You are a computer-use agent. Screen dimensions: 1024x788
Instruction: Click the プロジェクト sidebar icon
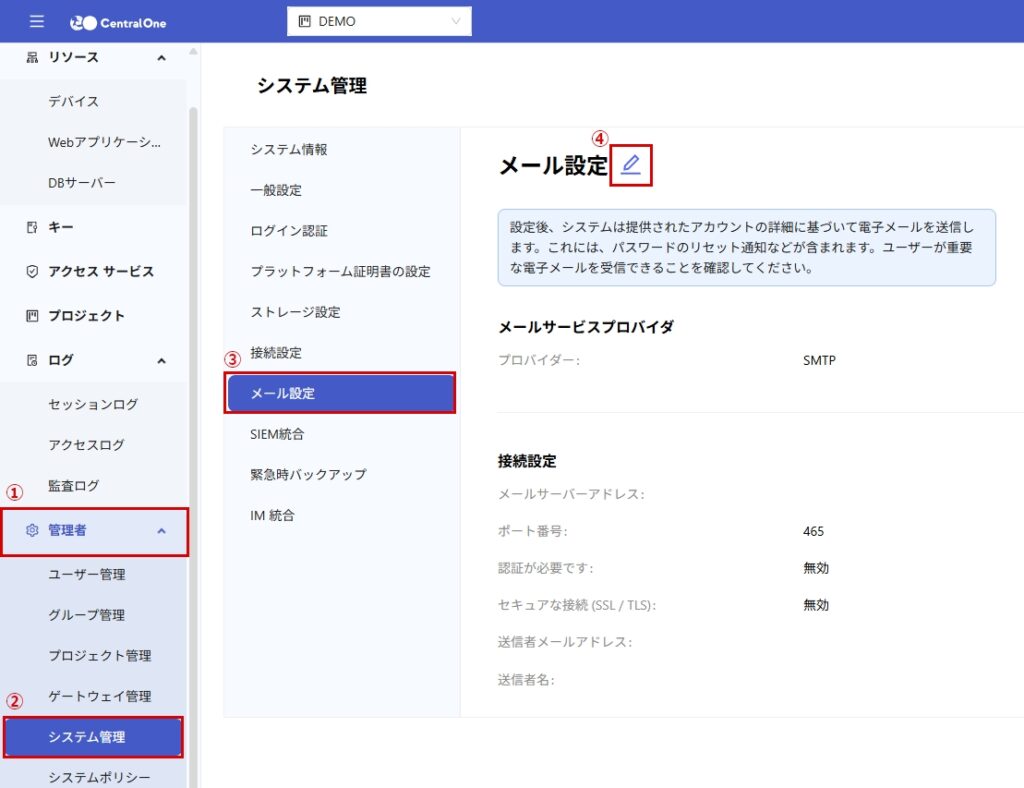point(32,316)
